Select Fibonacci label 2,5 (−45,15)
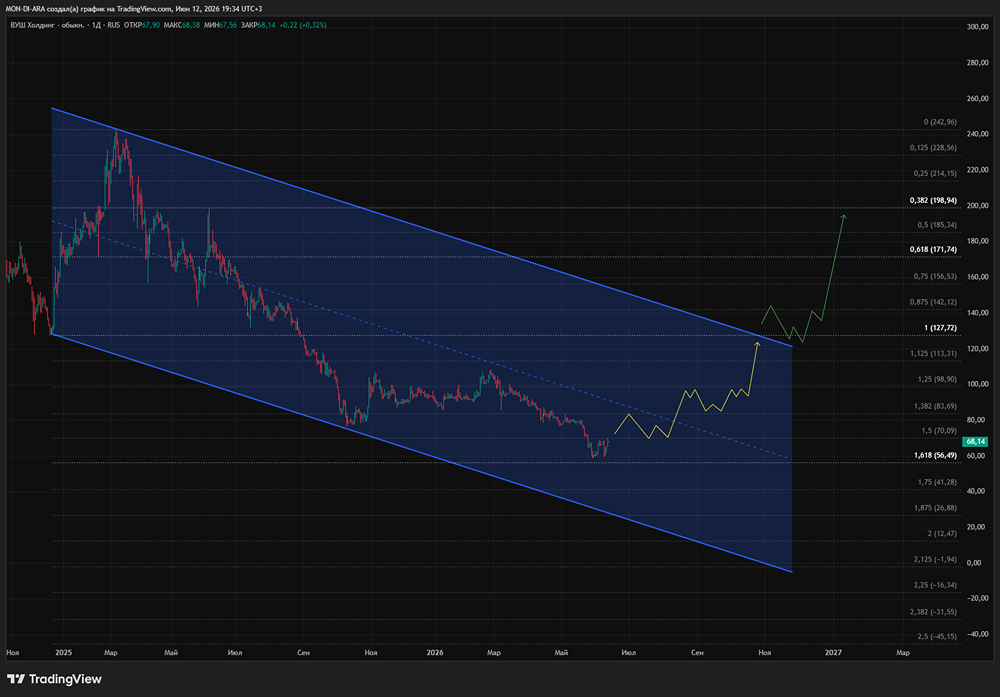The image size is (1000, 697). 937,636
